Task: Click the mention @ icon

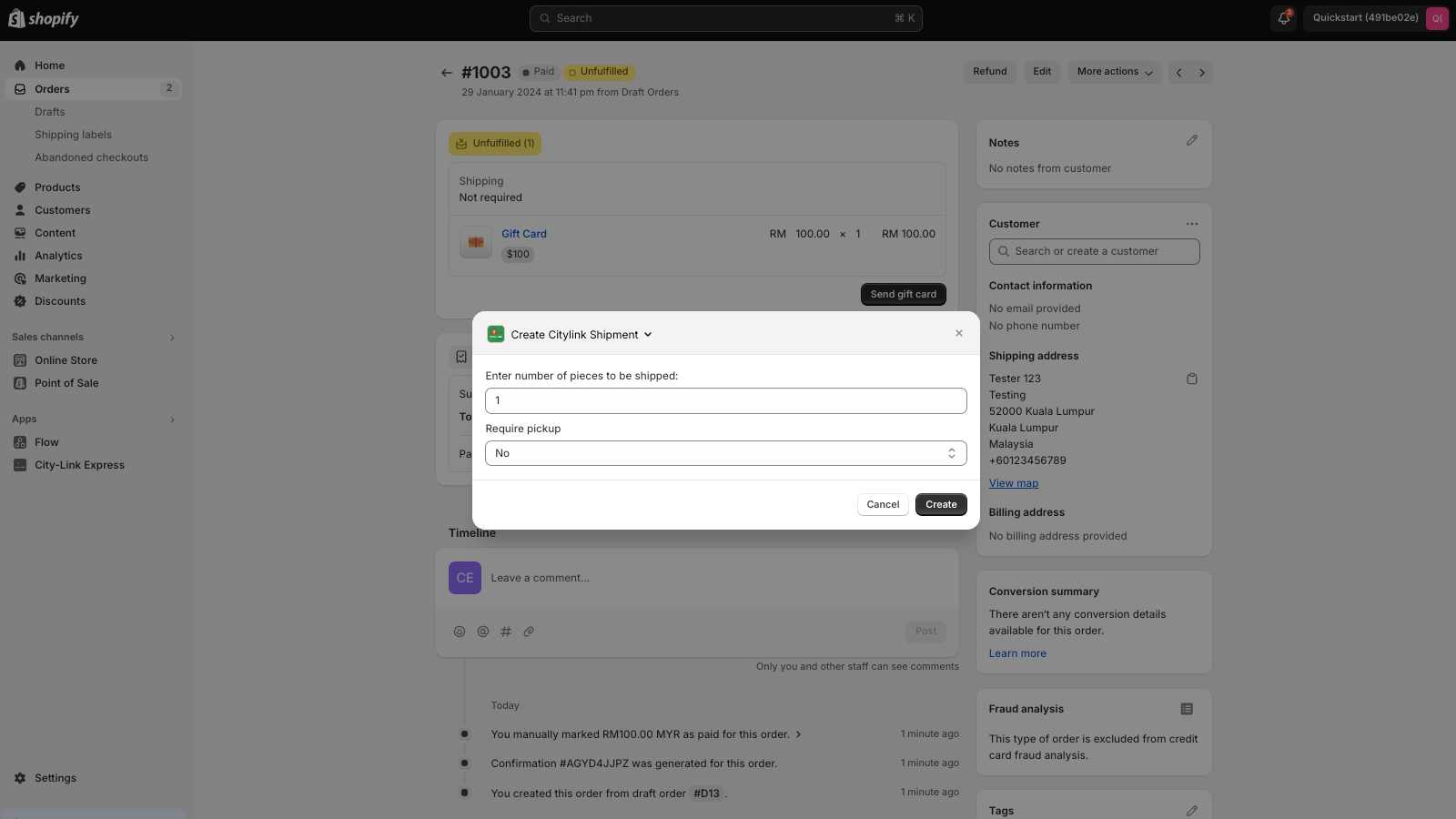Action: pyautogui.click(x=483, y=632)
